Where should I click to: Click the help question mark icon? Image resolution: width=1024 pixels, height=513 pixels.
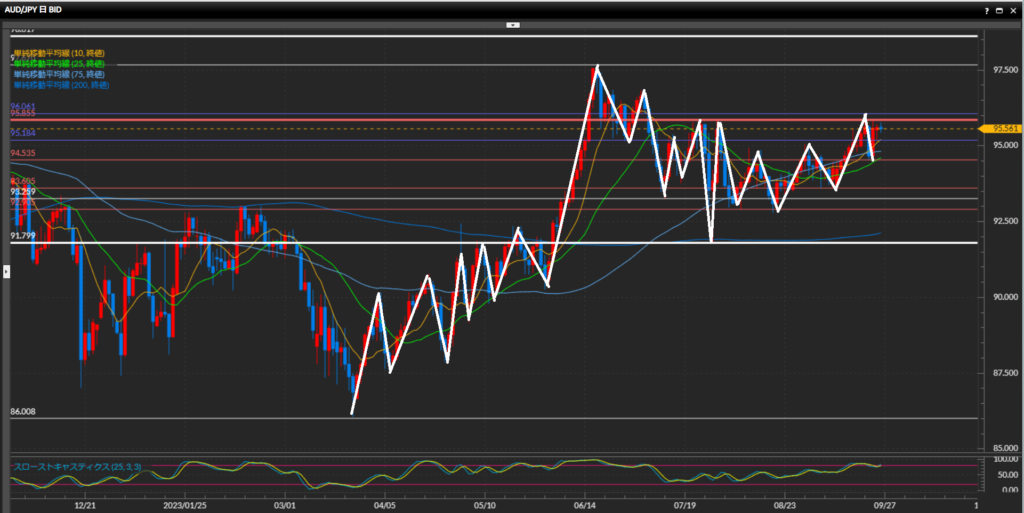(x=988, y=9)
